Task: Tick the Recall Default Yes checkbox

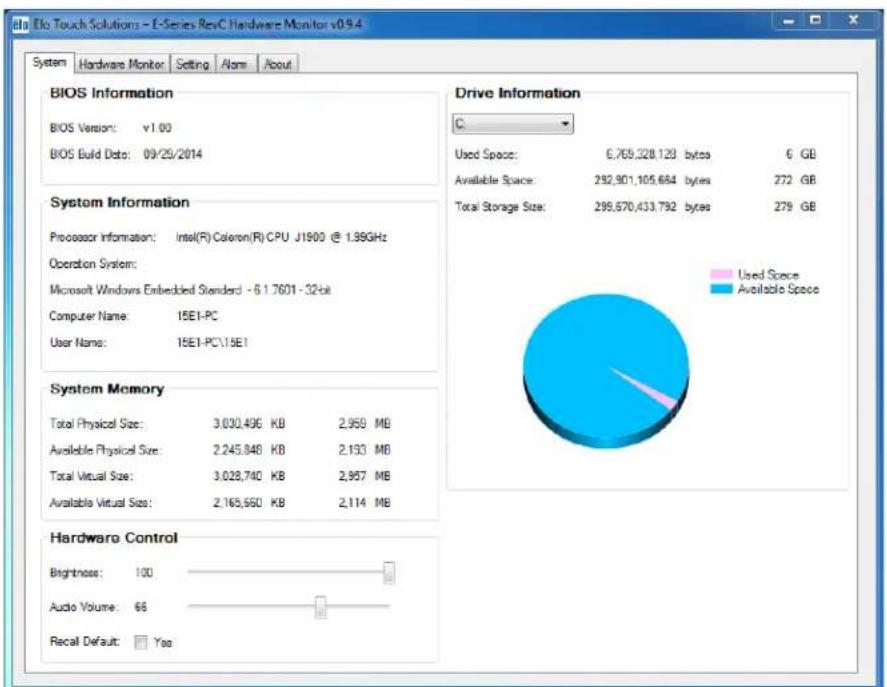Action: pyautogui.click(x=141, y=642)
